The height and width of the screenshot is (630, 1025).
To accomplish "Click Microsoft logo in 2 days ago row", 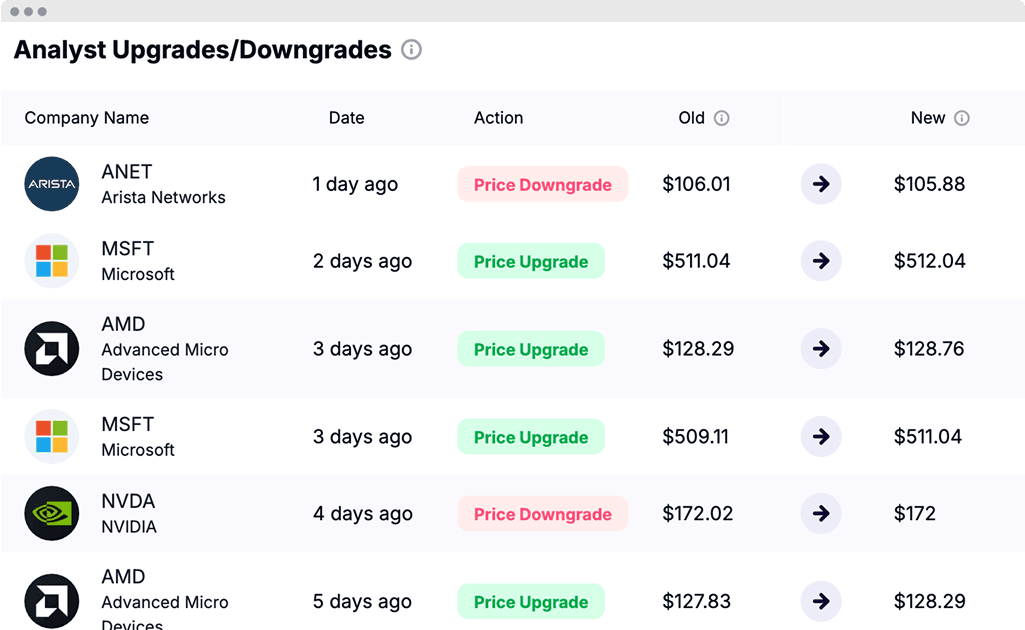I will [x=52, y=261].
